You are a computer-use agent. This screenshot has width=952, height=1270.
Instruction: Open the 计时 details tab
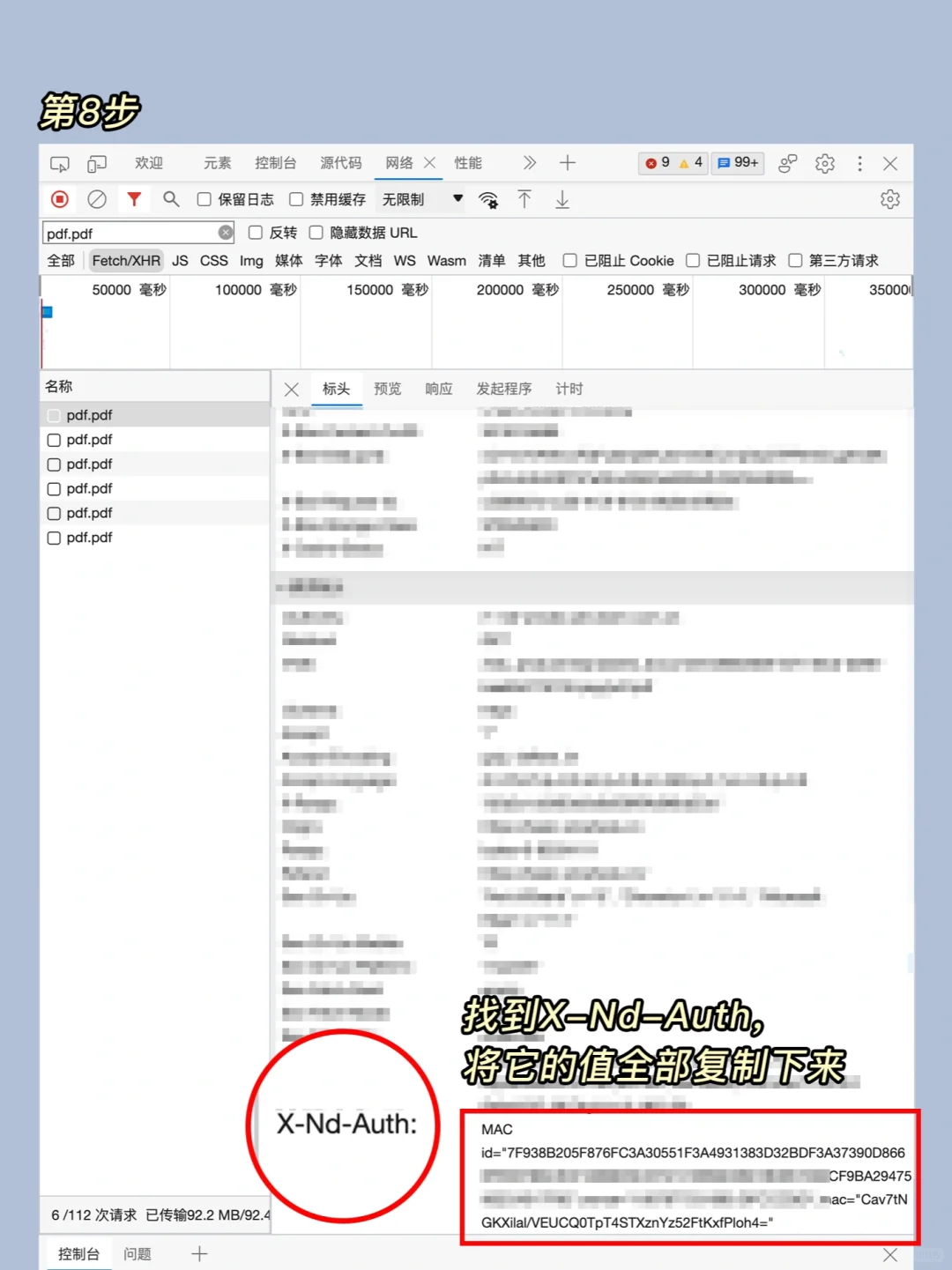(x=569, y=389)
